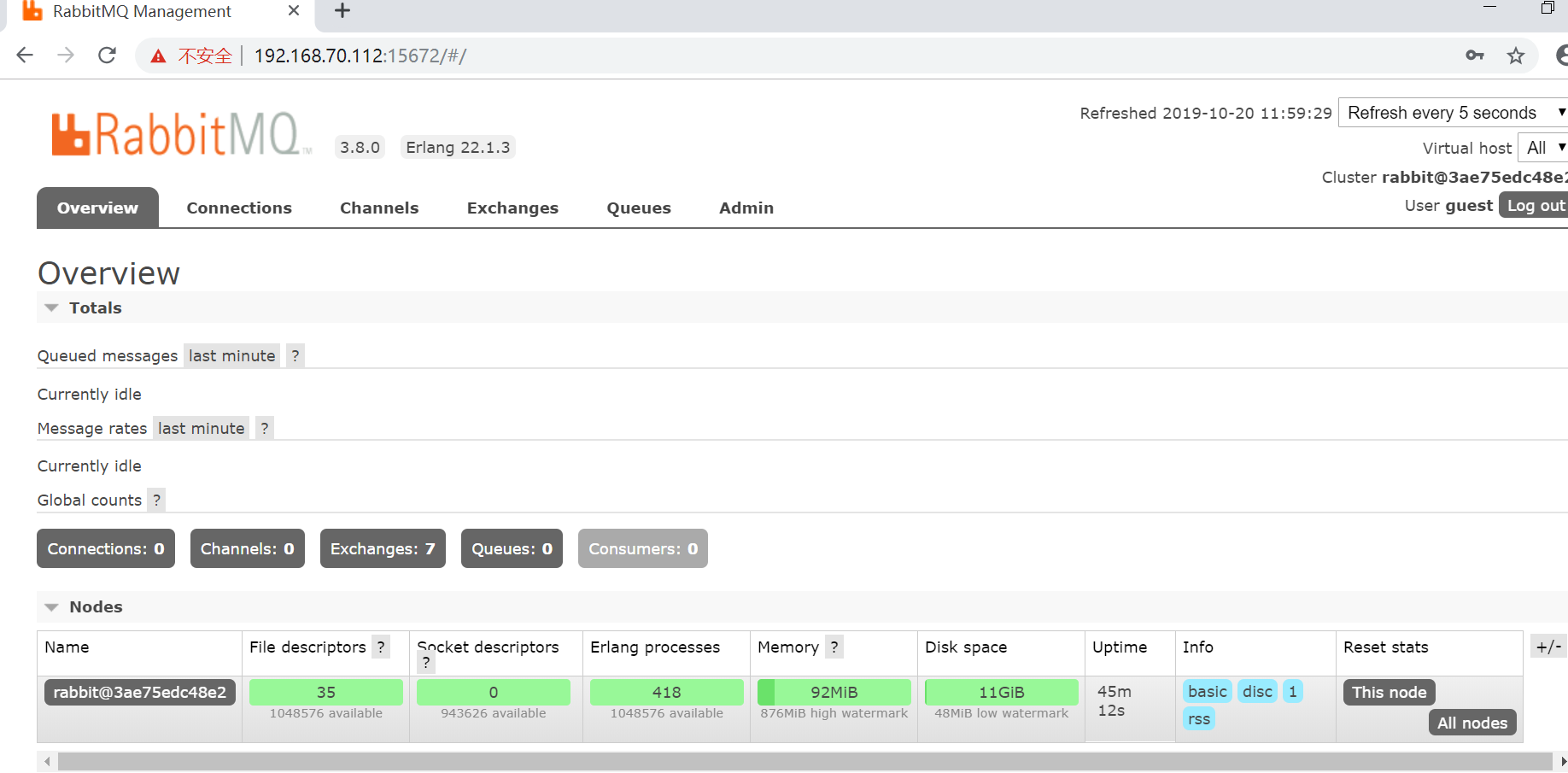The width and height of the screenshot is (1568, 773).
Task: Click the Socket descriptors help icon
Action: 425,663
